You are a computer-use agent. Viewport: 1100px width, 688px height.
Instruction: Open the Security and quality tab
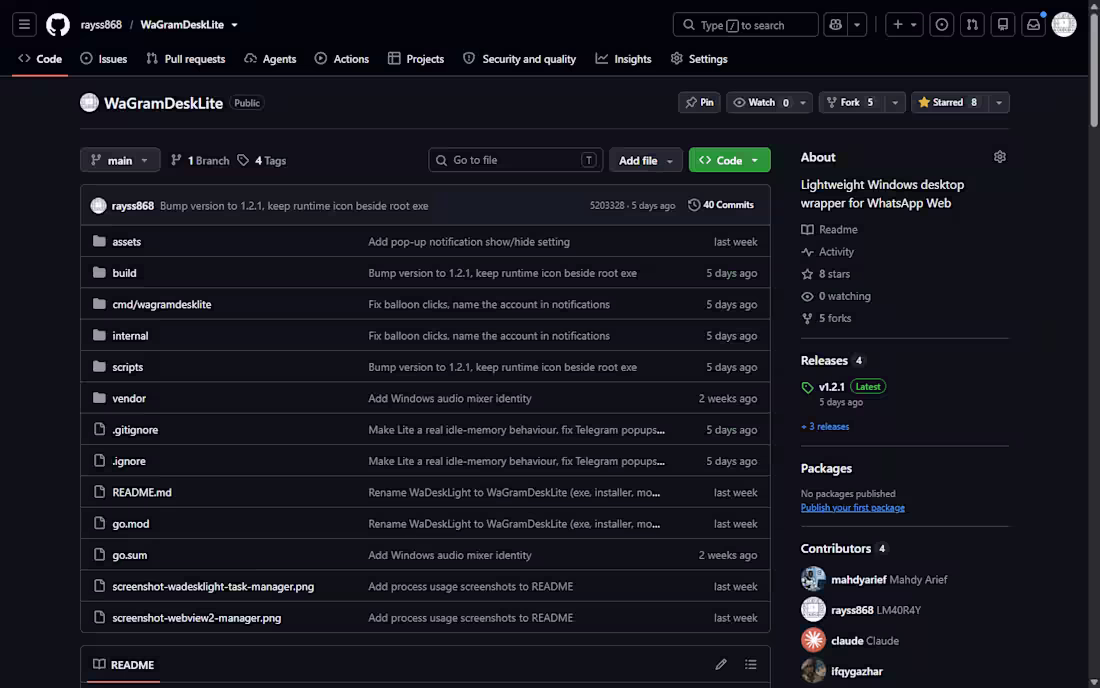520,59
